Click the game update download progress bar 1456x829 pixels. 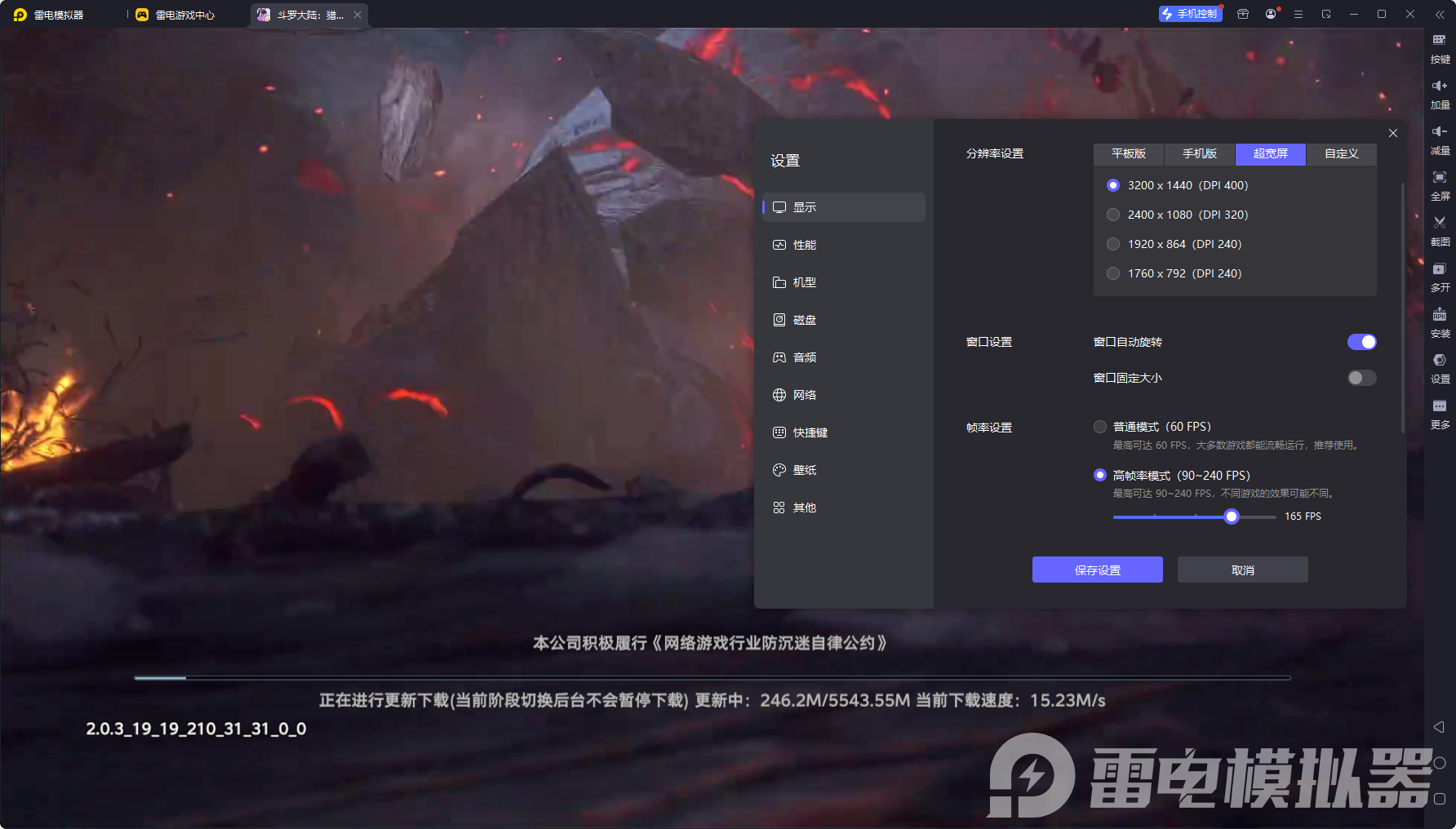click(x=712, y=678)
